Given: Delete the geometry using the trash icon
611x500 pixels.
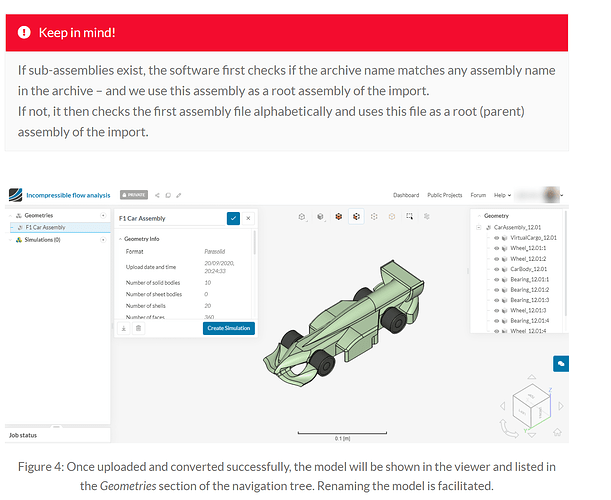Looking at the screenshot, I should pos(138,328).
